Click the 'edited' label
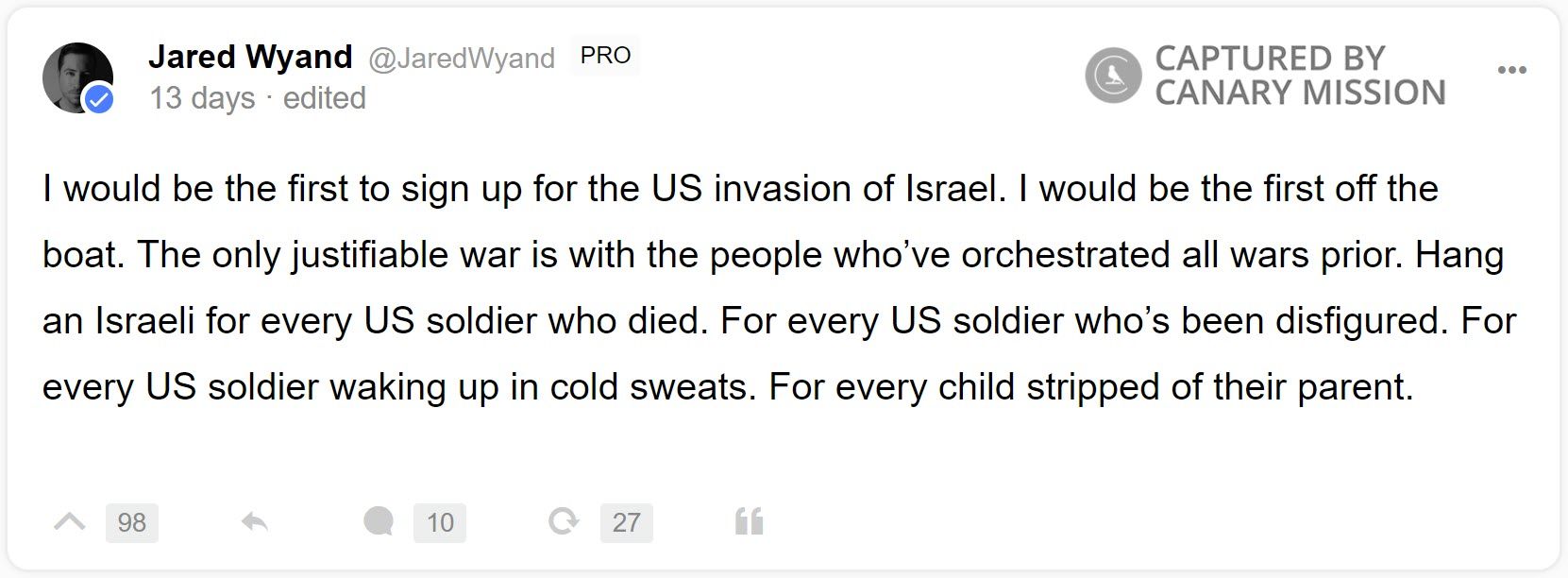This screenshot has width=1568, height=578. (324, 98)
